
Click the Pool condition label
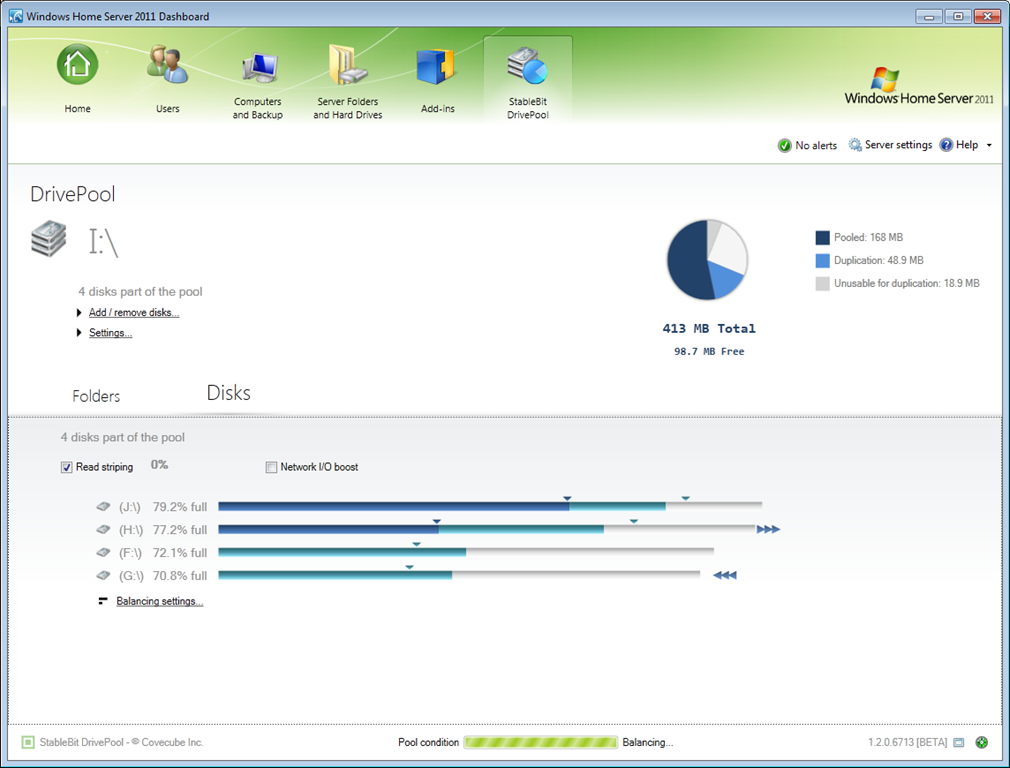(x=428, y=742)
